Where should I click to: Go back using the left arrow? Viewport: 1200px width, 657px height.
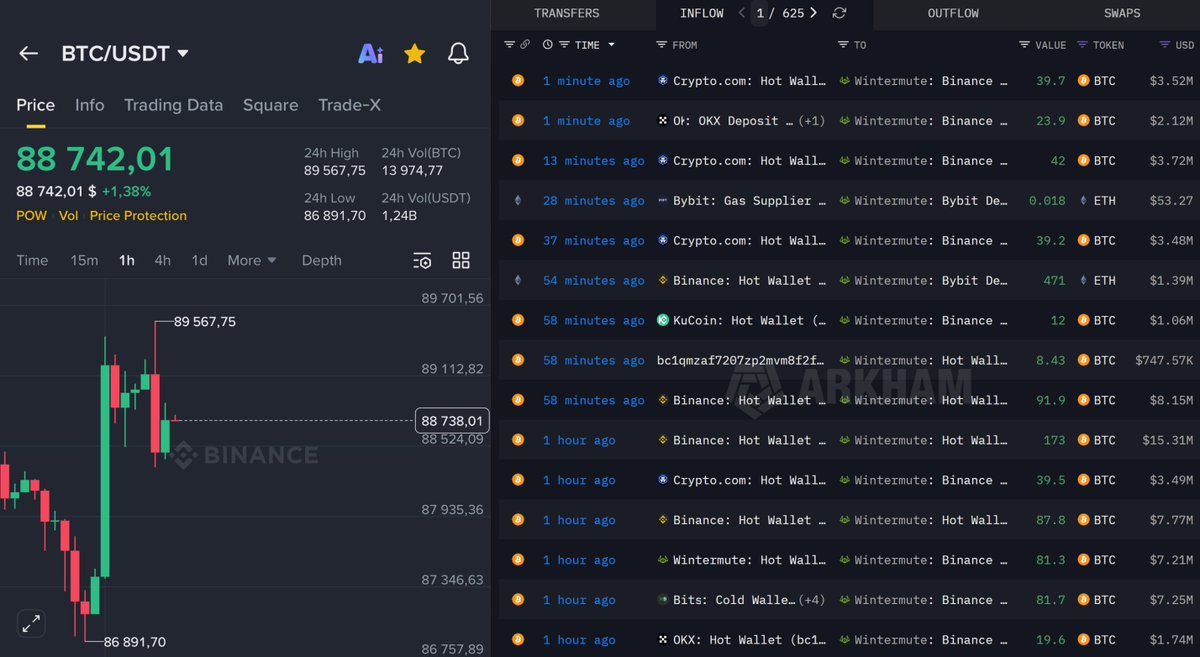[x=28, y=53]
